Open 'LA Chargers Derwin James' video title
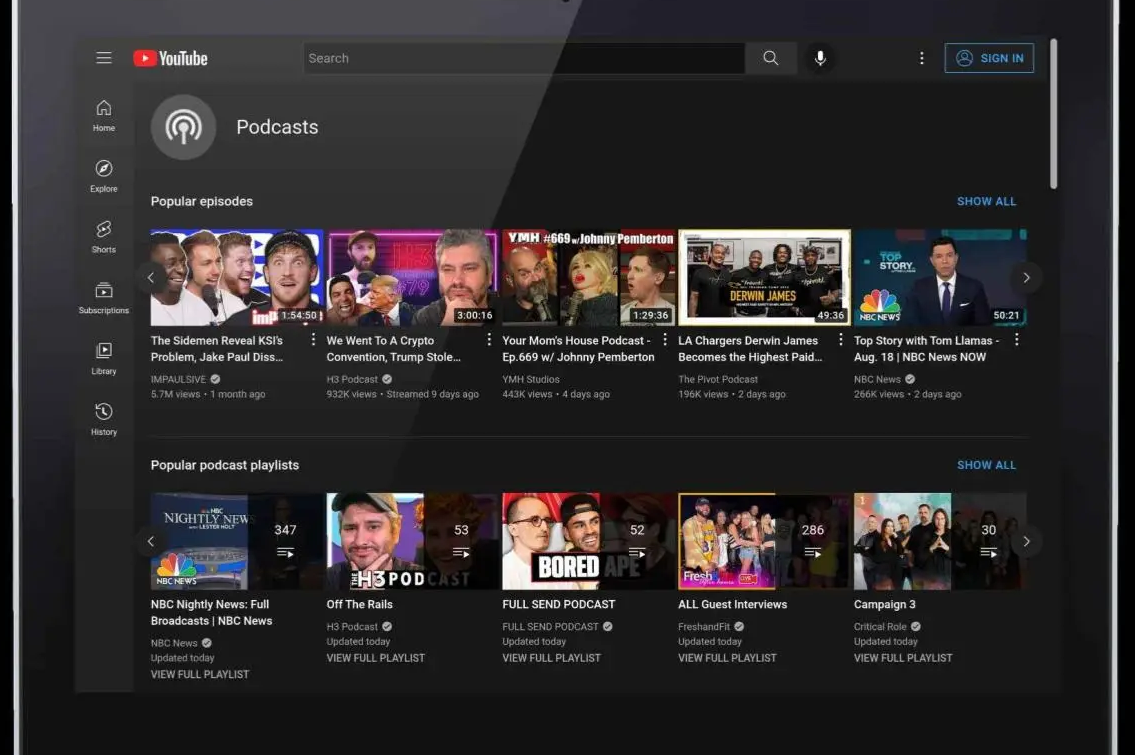The height and width of the screenshot is (755, 1135). (750, 348)
